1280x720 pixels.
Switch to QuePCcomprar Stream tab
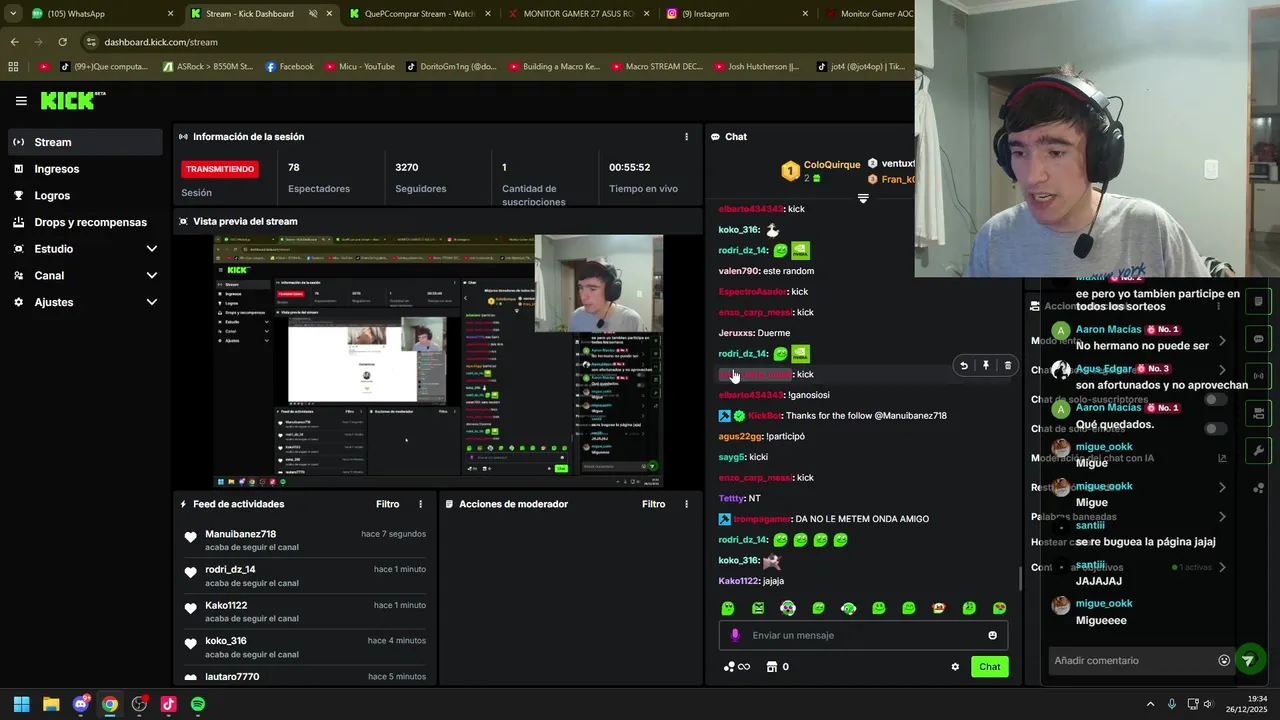420,14
